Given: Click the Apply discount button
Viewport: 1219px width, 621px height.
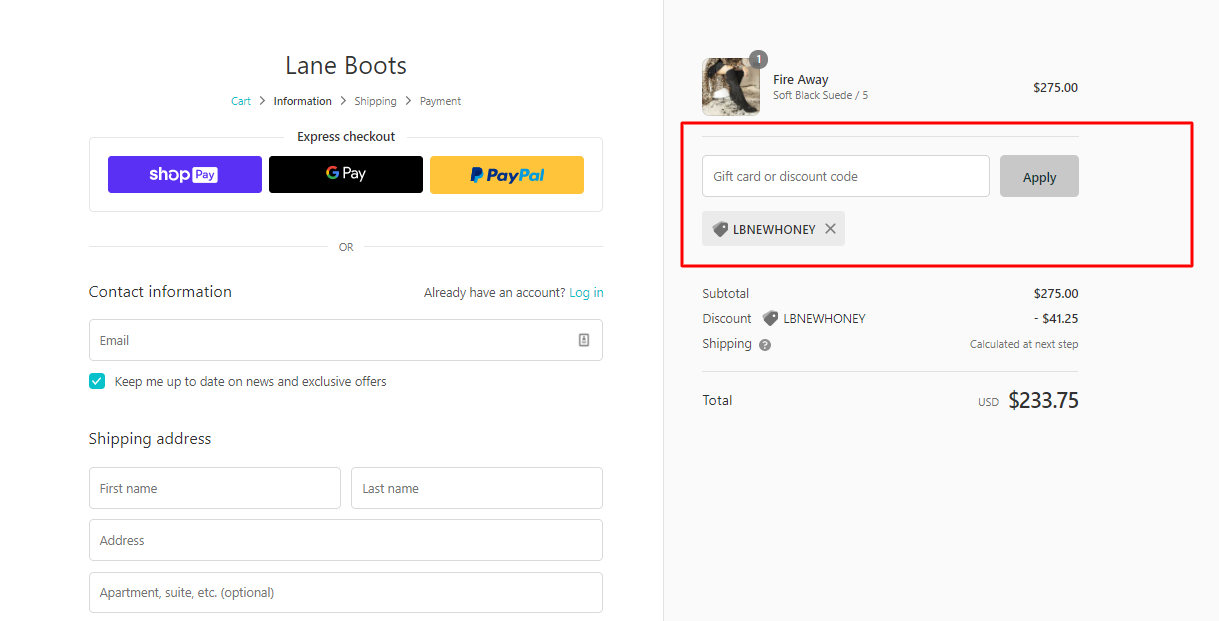Looking at the screenshot, I should coord(1039,176).
